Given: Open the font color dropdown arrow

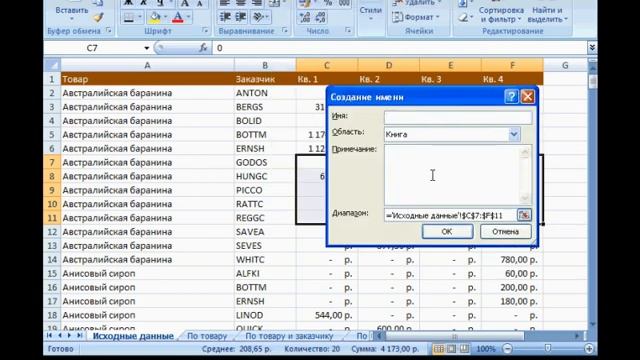Looking at the screenshot, I should coord(189,18).
